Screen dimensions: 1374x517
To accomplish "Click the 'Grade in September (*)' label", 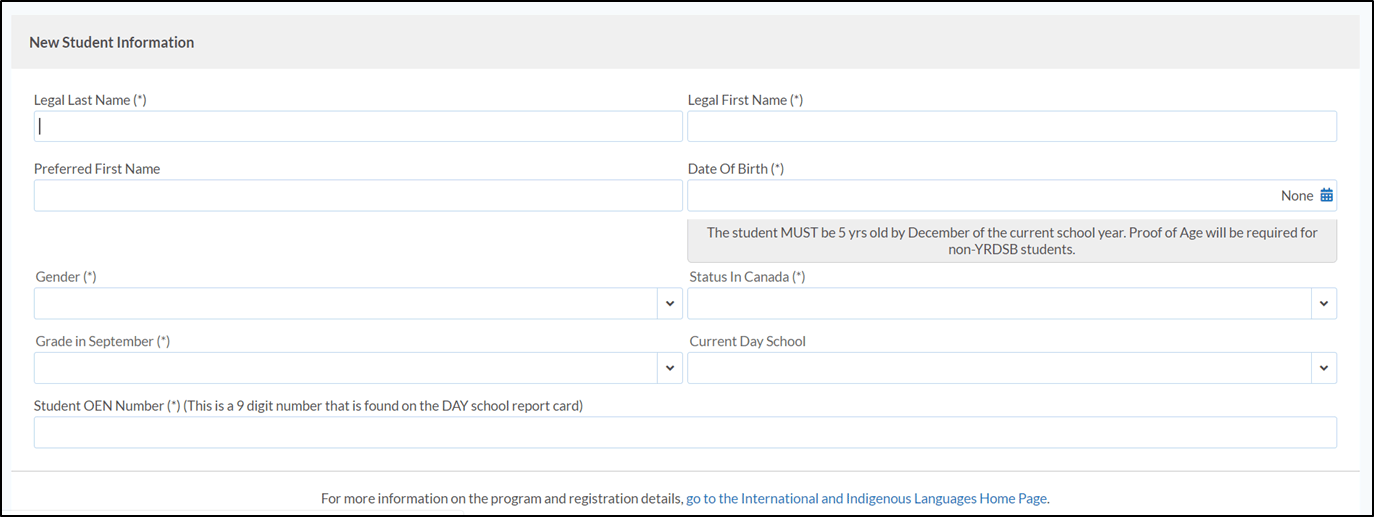I will 103,341.
